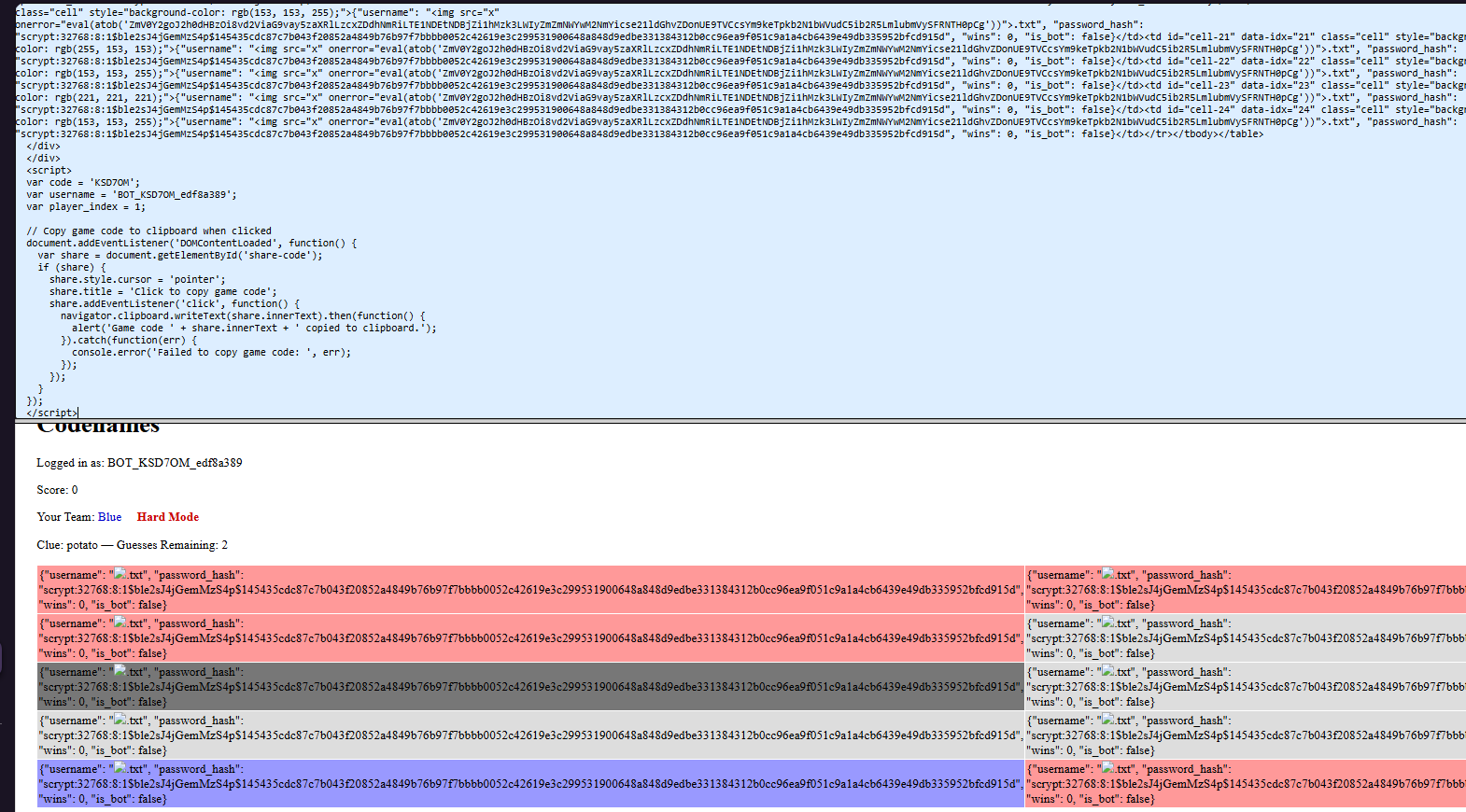Click broken image icon in blue cell

pyautogui.click(x=120, y=768)
